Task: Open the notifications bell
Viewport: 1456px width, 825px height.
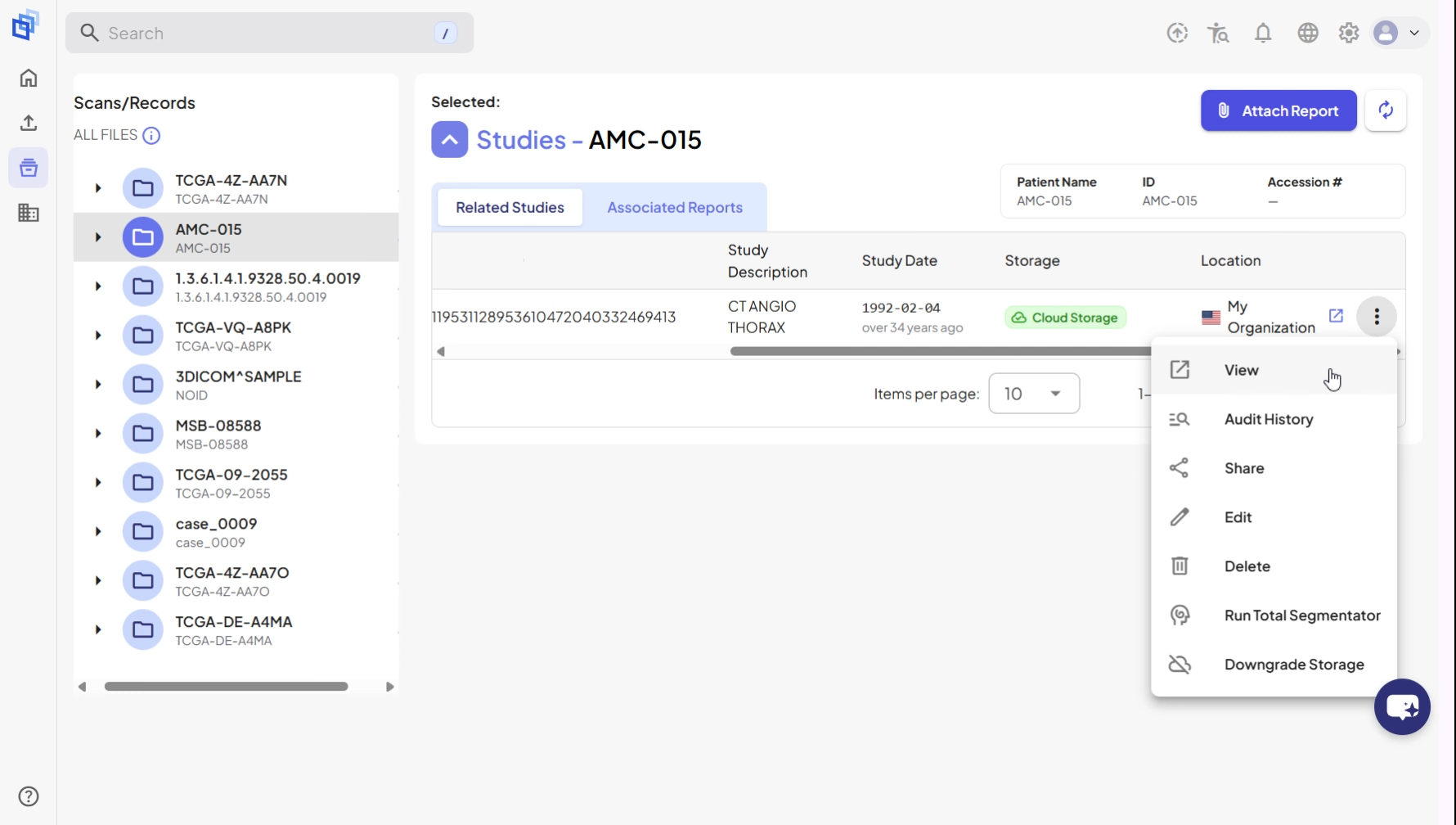Action: pyautogui.click(x=1263, y=33)
